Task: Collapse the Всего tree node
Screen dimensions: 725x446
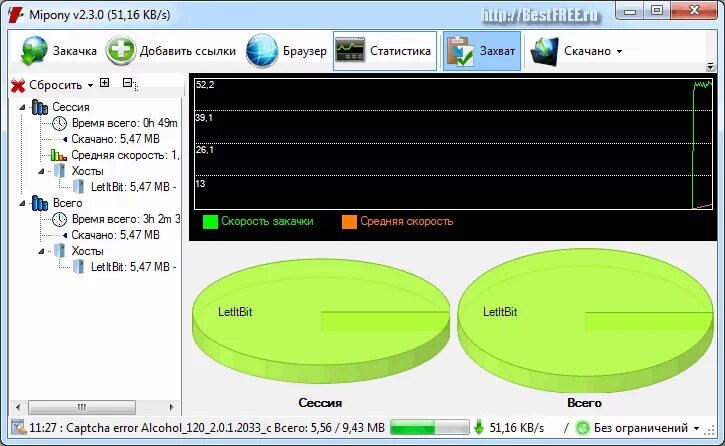Action: pos(22,203)
